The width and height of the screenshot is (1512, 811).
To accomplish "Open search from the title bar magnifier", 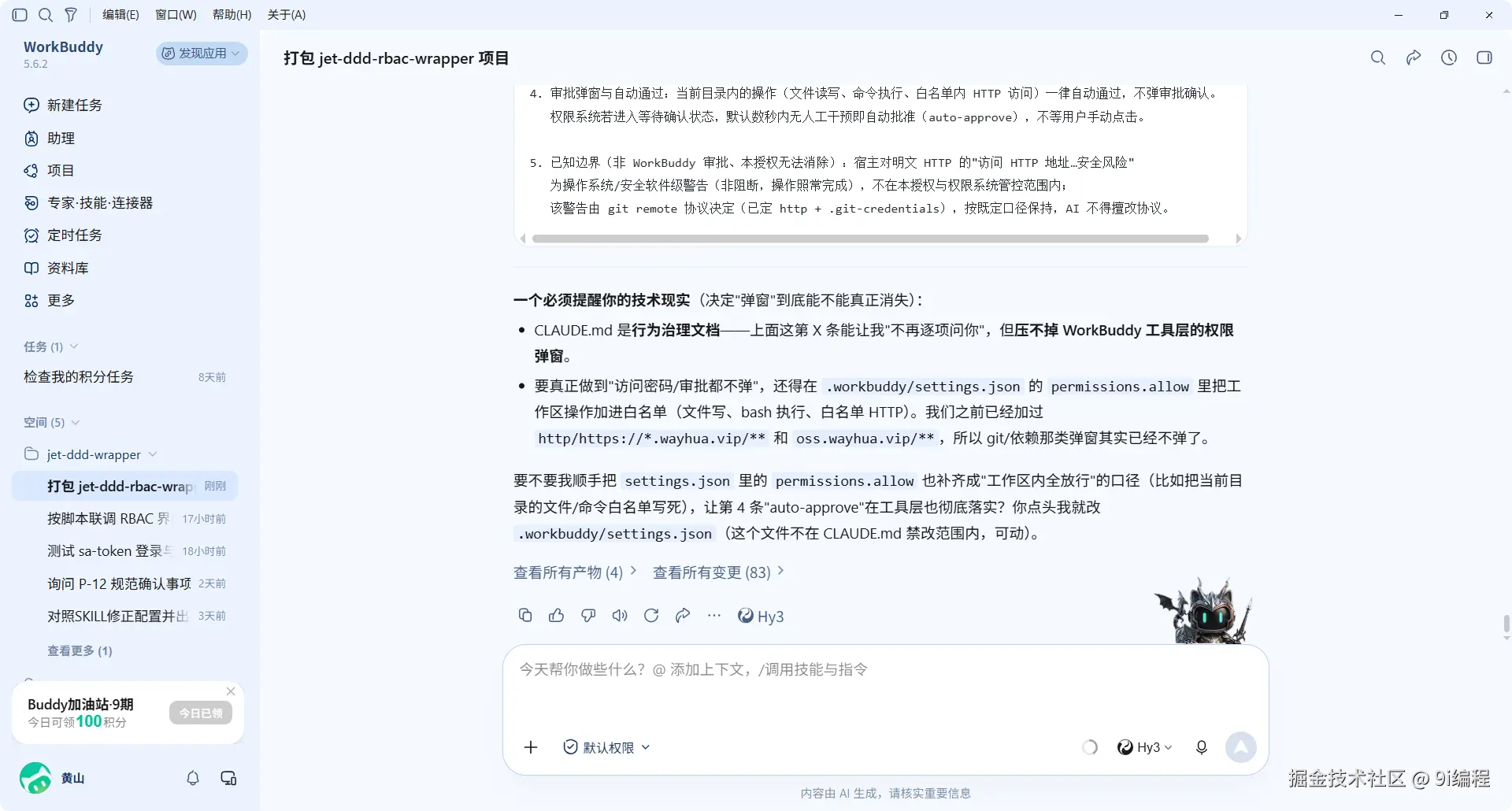I will tap(46, 14).
